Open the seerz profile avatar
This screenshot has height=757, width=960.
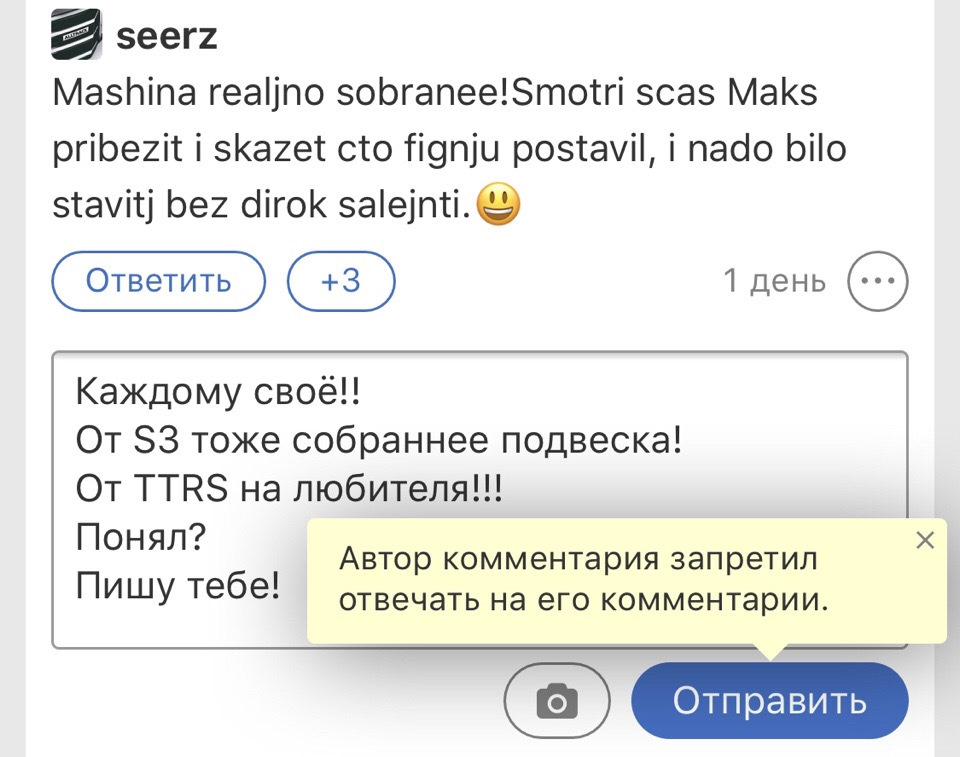click(x=76, y=36)
